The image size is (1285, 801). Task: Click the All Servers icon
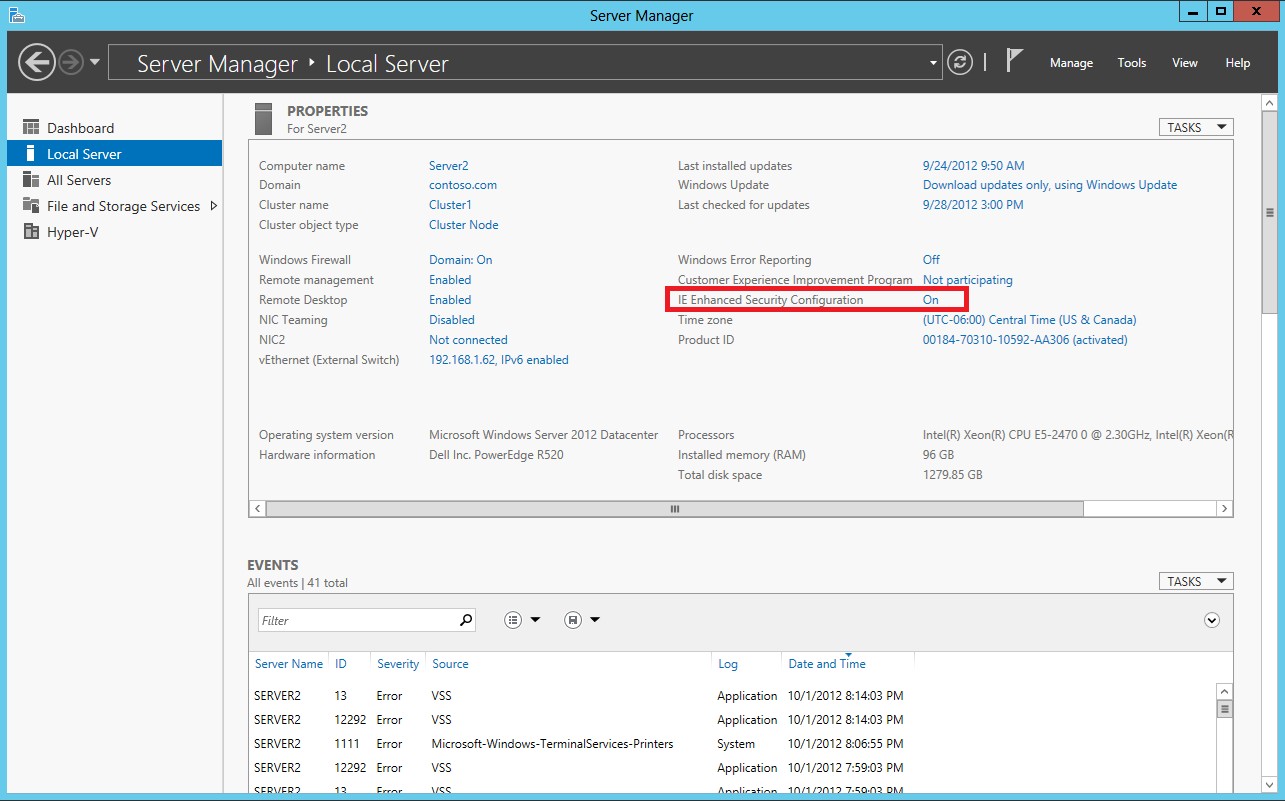pyautogui.click(x=31, y=180)
